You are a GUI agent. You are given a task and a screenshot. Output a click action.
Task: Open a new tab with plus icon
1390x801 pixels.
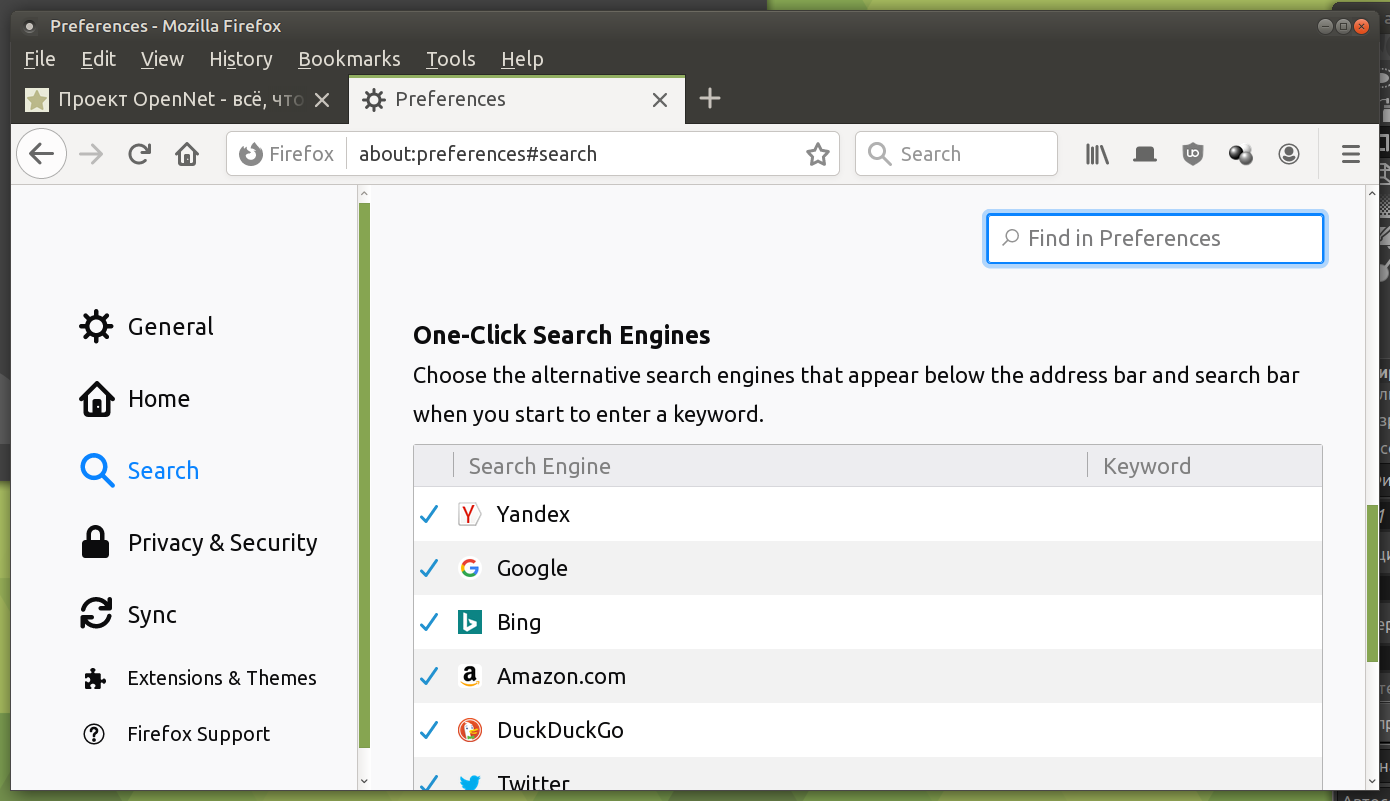click(x=709, y=98)
